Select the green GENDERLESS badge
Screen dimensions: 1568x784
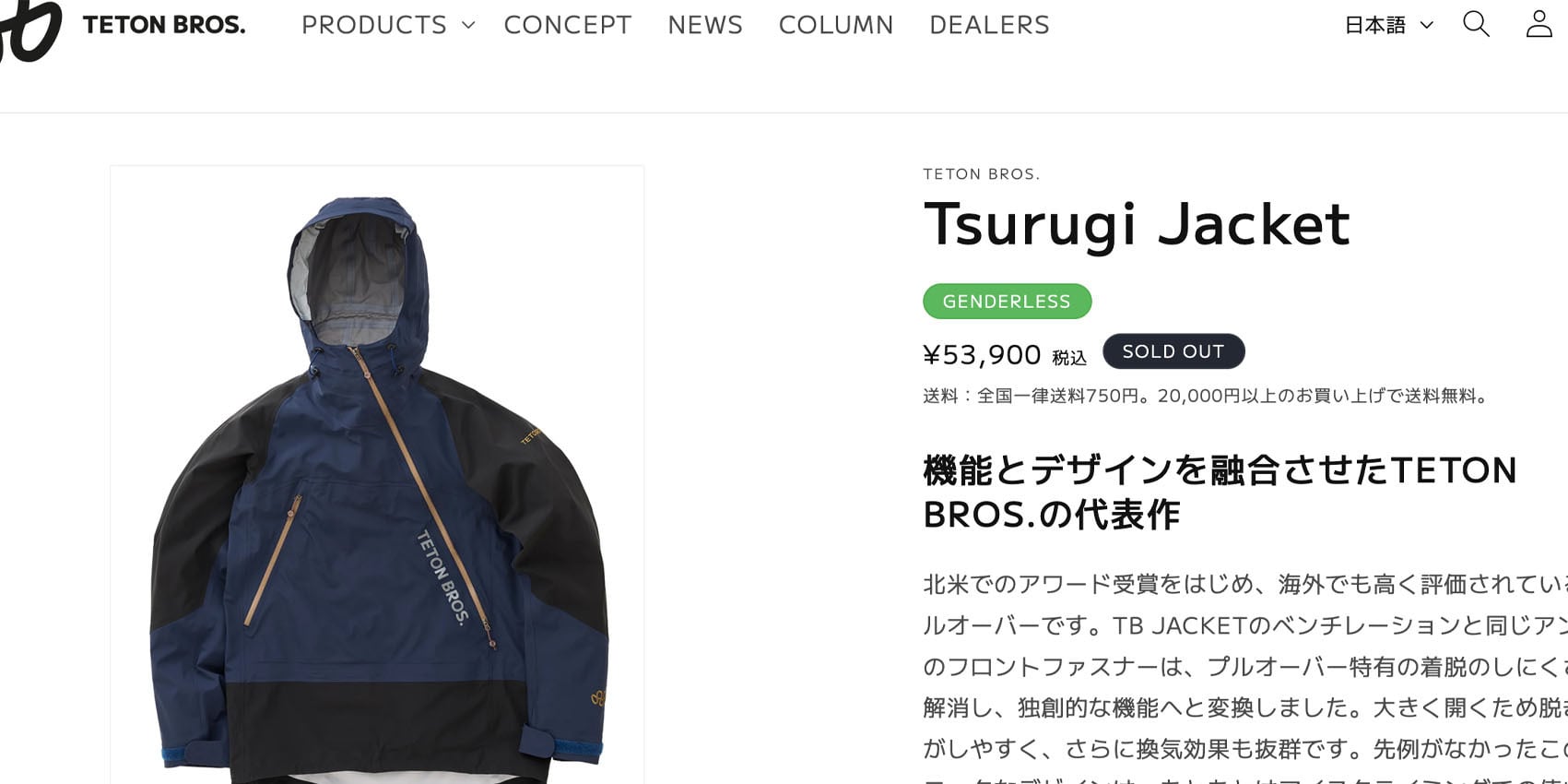tap(1008, 302)
